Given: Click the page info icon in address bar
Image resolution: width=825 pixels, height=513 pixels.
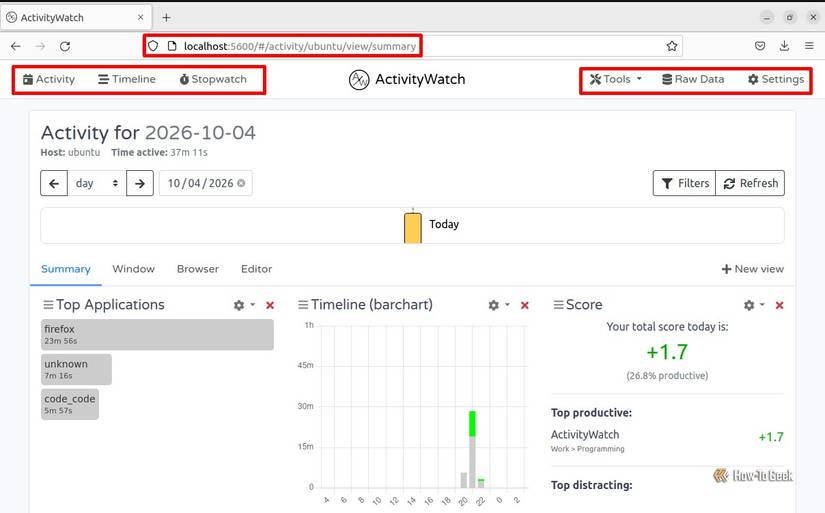Looking at the screenshot, I should pyautogui.click(x=172, y=46).
